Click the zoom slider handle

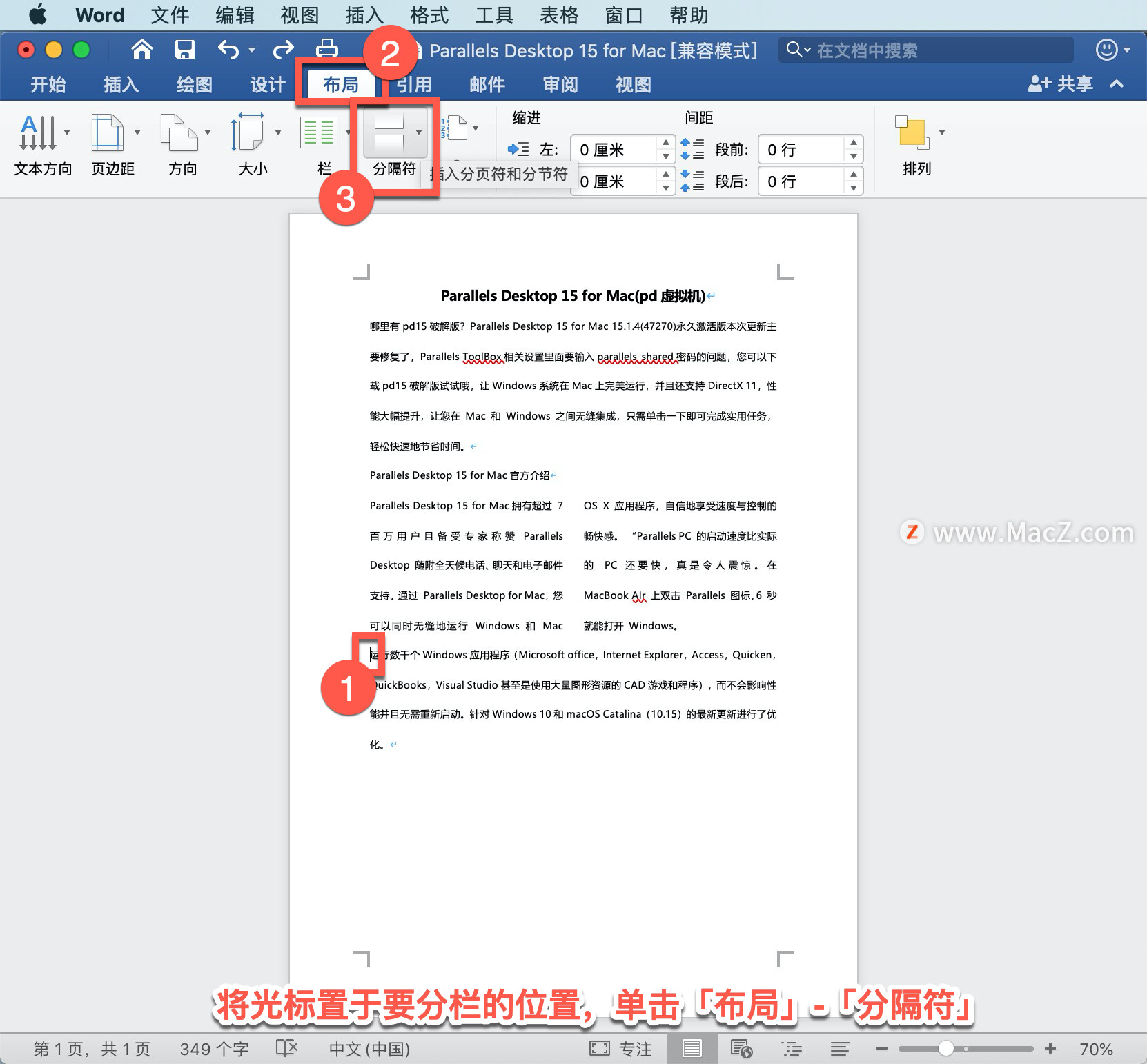coord(946,1049)
